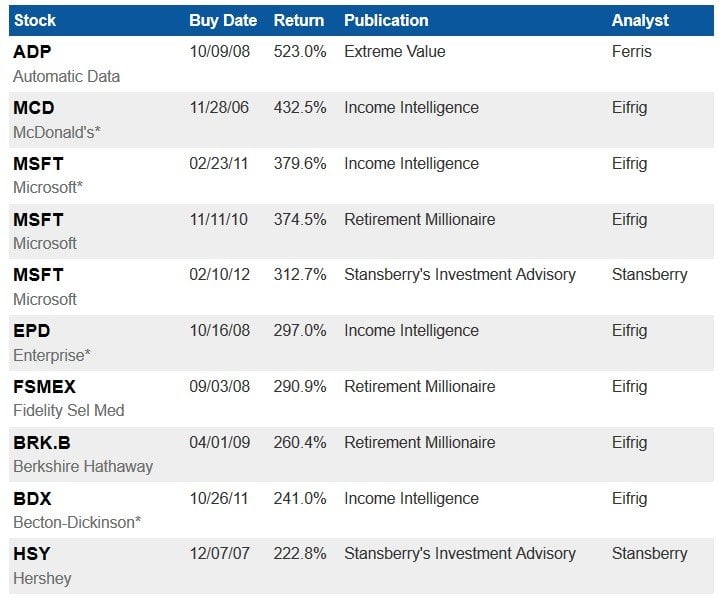The image size is (719, 602).
Task: Select the Publication column header
Action: (x=386, y=20)
